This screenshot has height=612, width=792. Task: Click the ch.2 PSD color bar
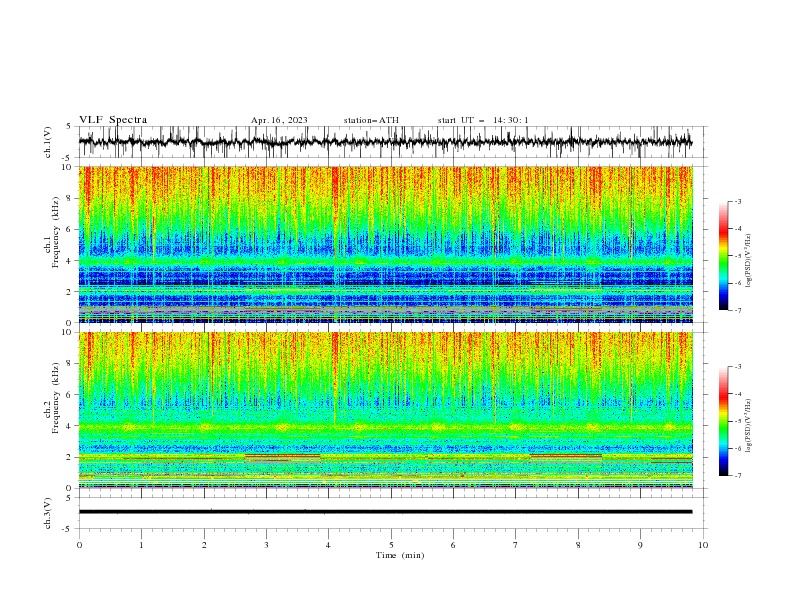point(723,421)
